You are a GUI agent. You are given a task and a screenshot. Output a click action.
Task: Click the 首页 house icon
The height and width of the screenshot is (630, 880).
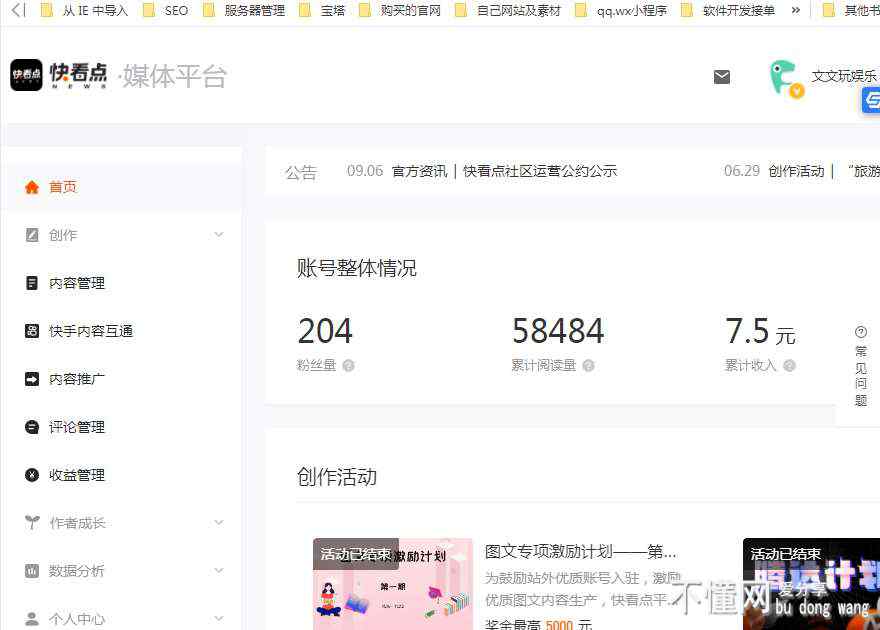pyautogui.click(x=32, y=187)
